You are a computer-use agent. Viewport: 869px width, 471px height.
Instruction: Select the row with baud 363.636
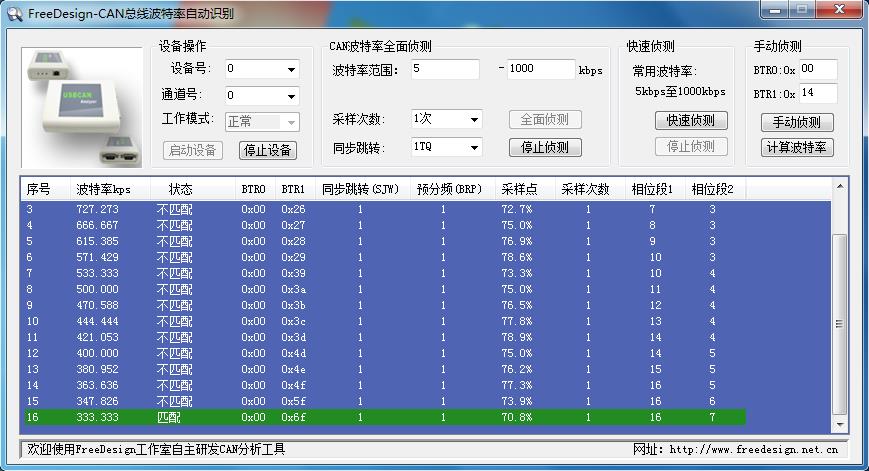pyautogui.click(x=384, y=385)
